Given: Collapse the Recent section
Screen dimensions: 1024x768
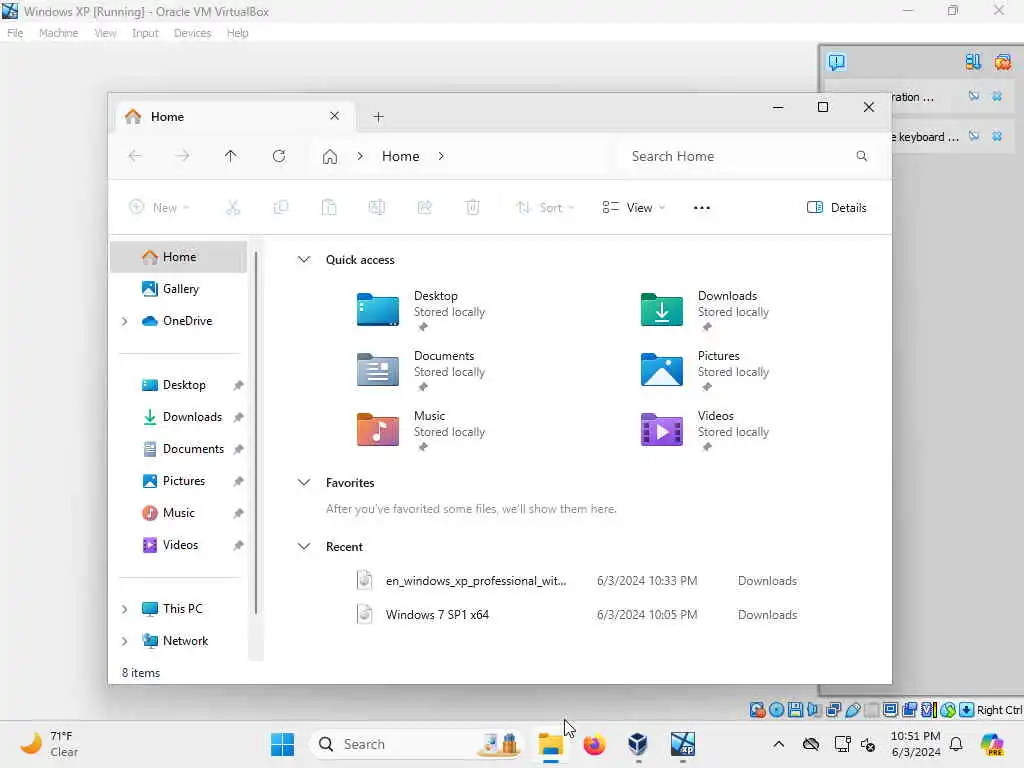Looking at the screenshot, I should pyautogui.click(x=304, y=547).
